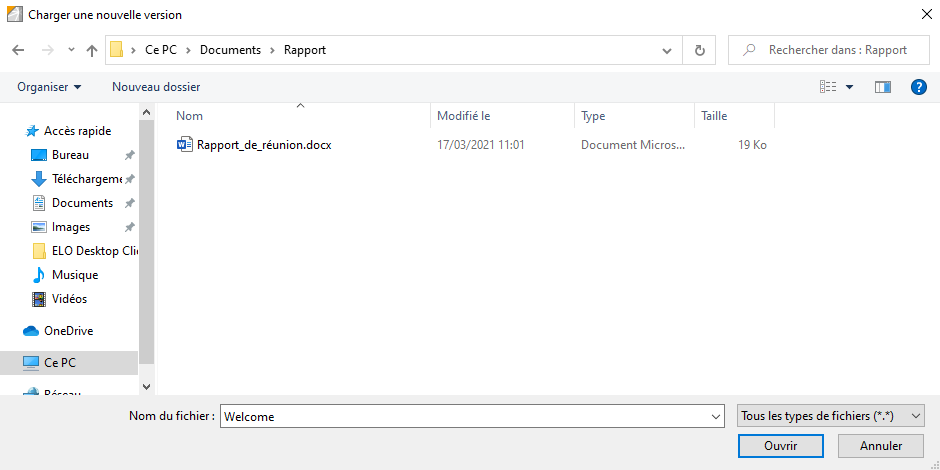Click the navigation pane vertical scrollbar

147,240
